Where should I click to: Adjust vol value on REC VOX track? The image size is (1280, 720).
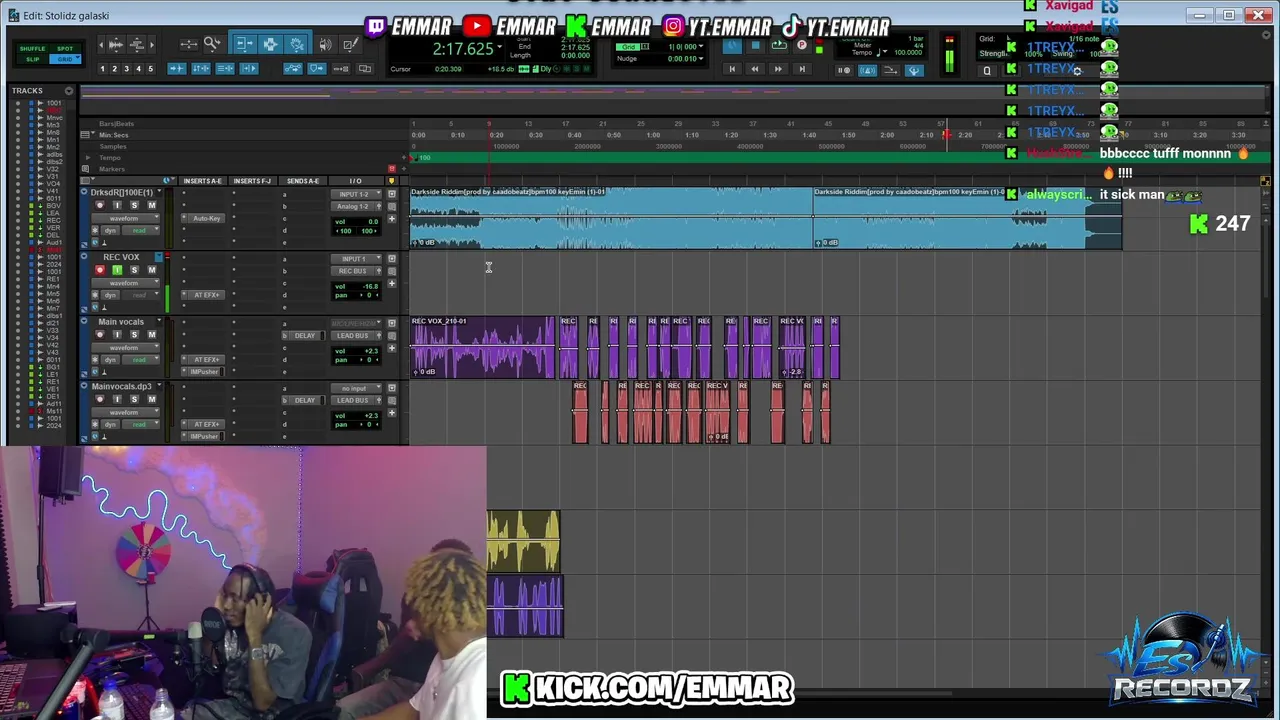[x=356, y=286]
